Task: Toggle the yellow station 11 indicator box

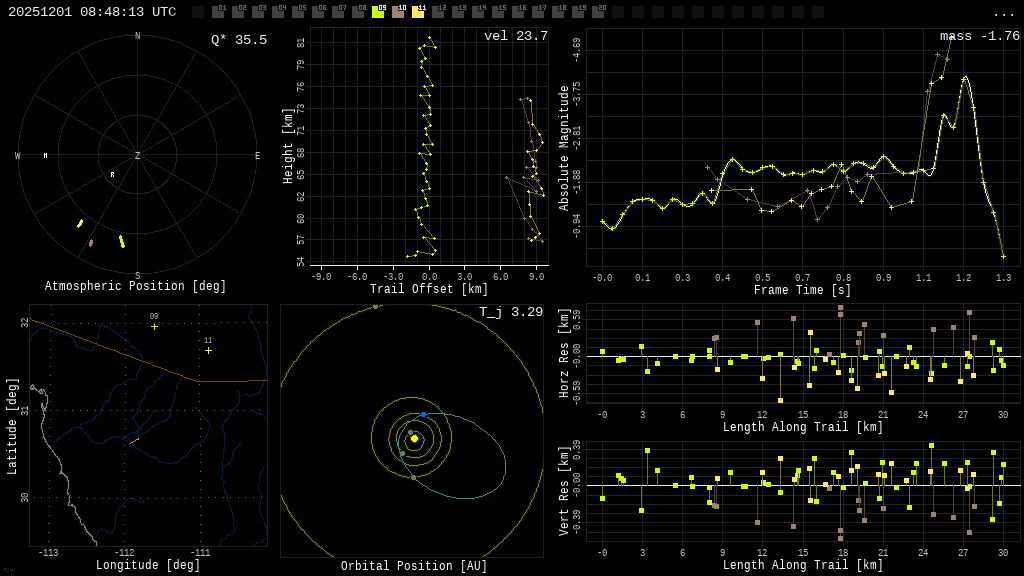Action: tap(418, 12)
